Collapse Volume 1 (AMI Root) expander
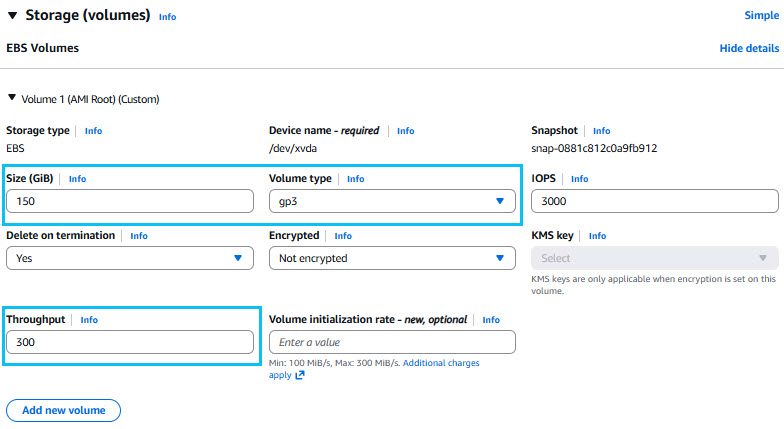The height and width of the screenshot is (429, 784). pos(12,98)
